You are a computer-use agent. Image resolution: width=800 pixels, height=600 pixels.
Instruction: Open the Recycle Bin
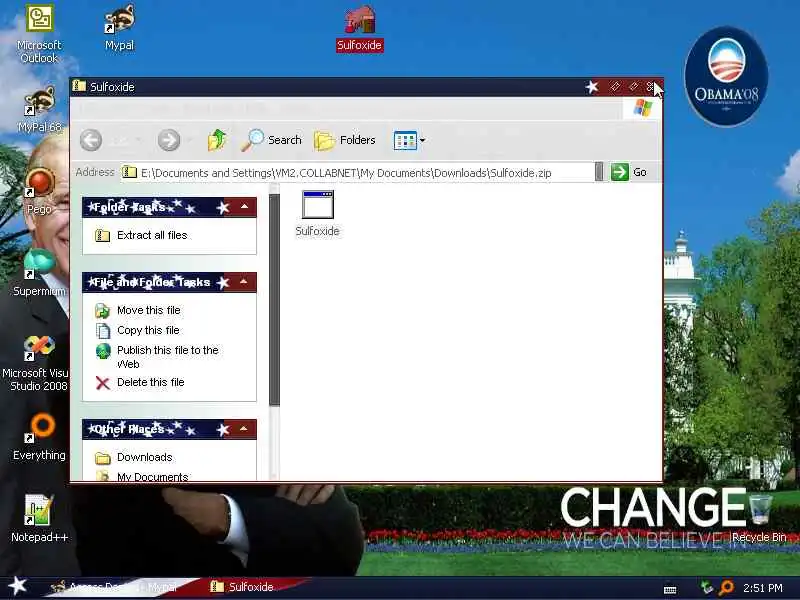(x=759, y=516)
